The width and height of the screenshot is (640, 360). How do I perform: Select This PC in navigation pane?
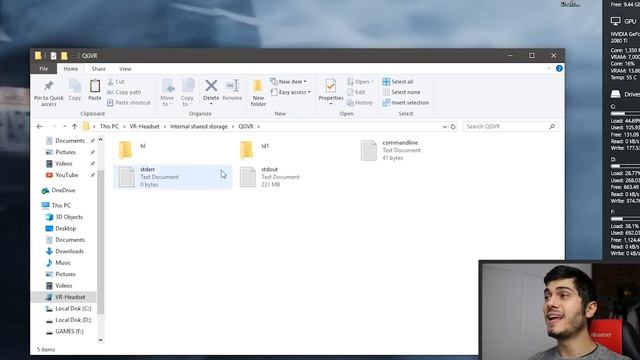click(56, 205)
